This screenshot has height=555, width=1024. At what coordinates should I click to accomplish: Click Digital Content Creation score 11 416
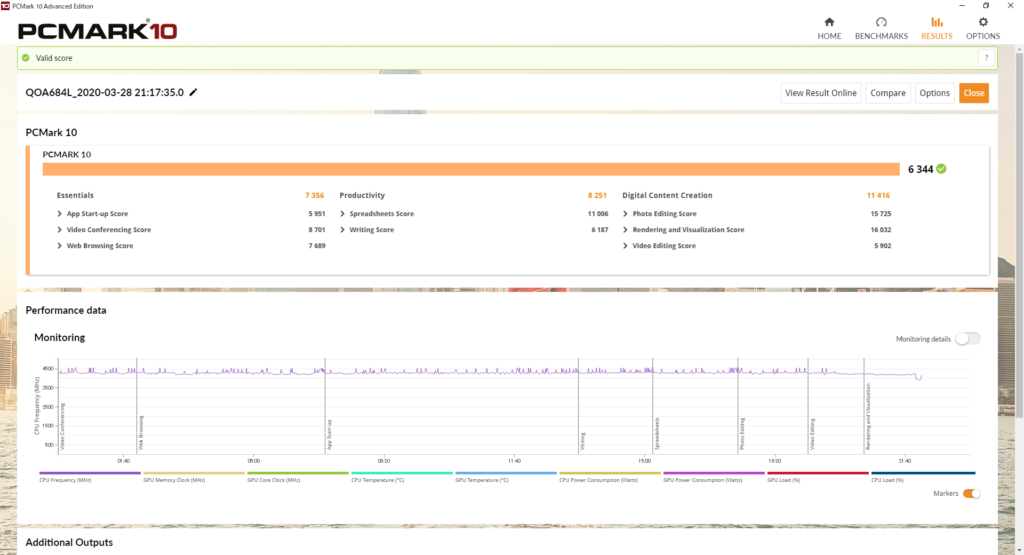[x=878, y=195]
